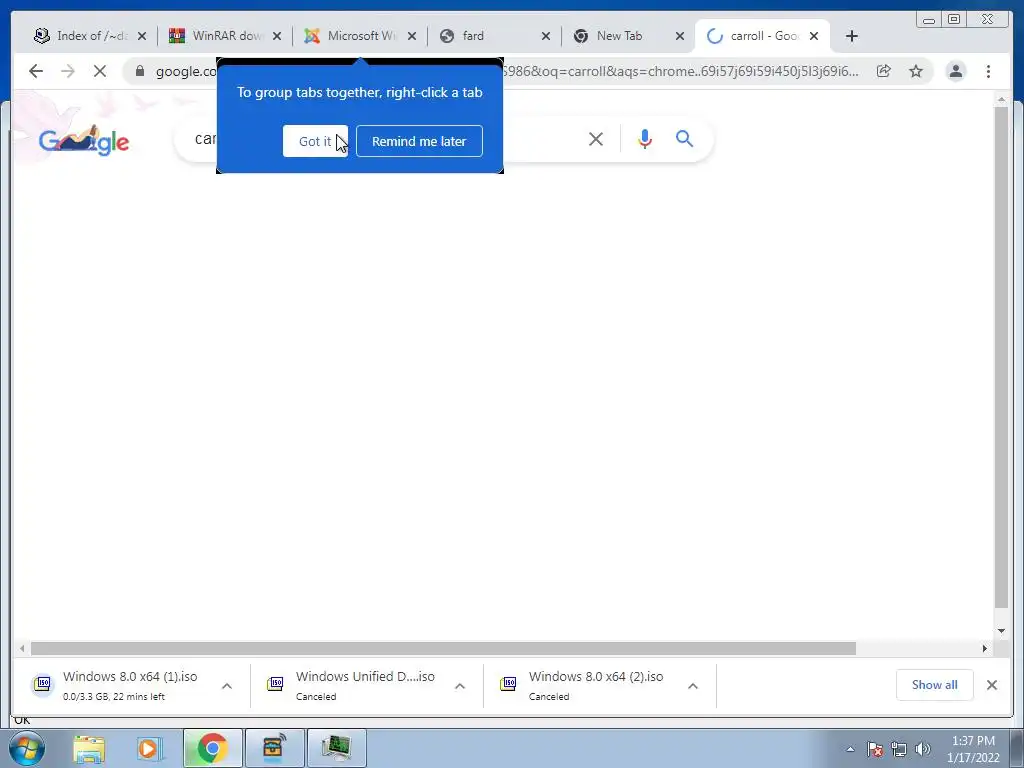Screen dimensions: 1024x768
Task: Start voice search with microphone
Action: coord(645,139)
